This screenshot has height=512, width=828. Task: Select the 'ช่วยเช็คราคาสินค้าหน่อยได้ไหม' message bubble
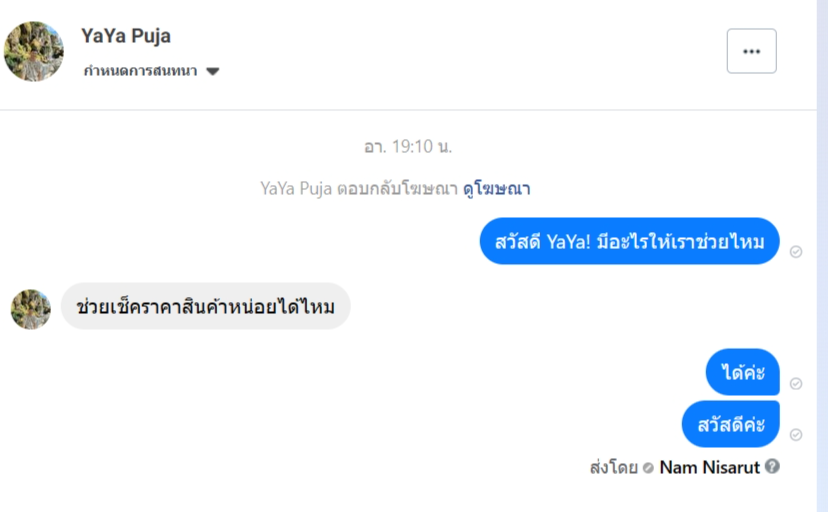206,306
